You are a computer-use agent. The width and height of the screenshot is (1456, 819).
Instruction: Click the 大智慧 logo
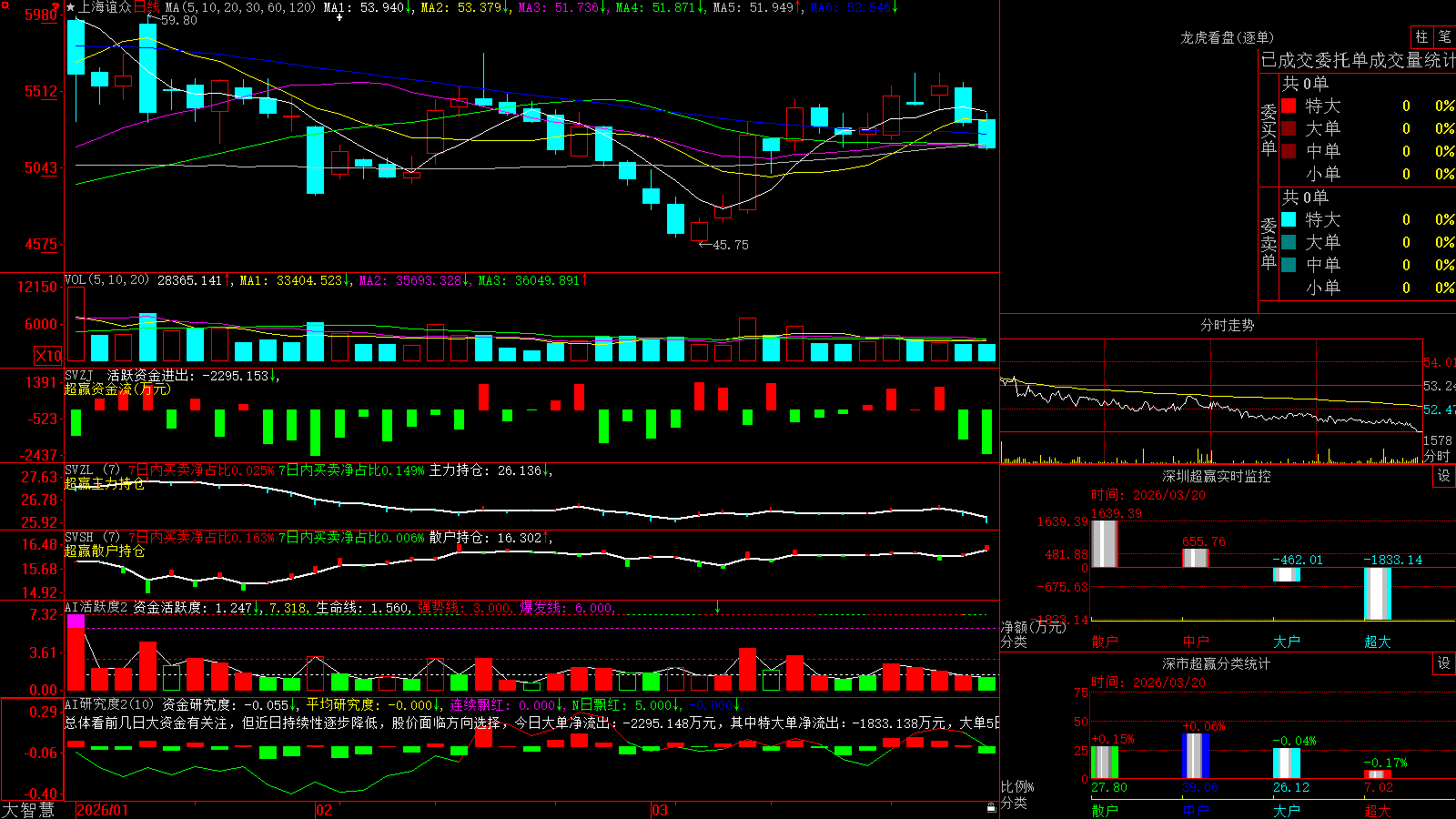tap(28, 810)
